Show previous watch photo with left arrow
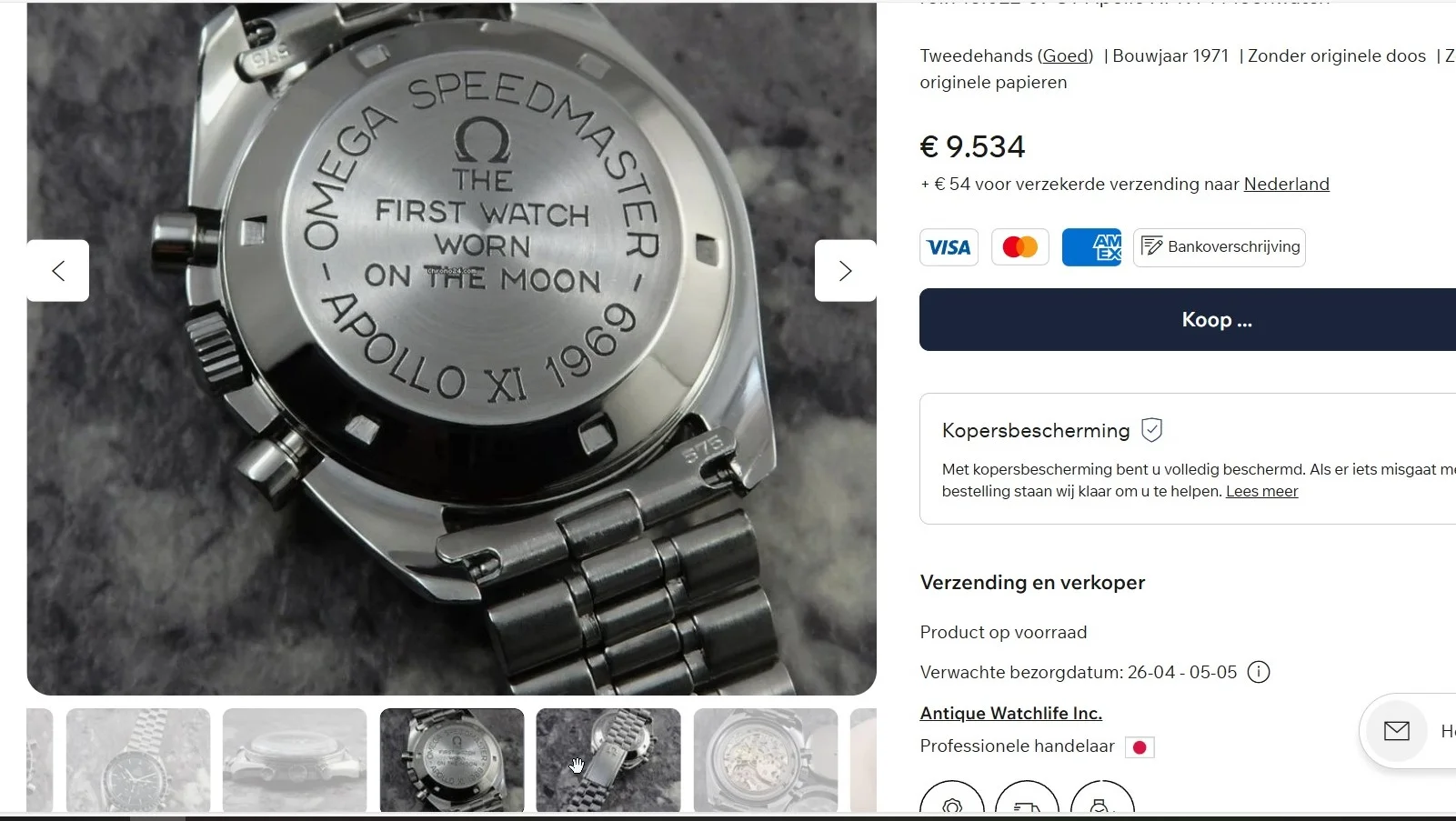1456x821 pixels. pyautogui.click(x=58, y=271)
